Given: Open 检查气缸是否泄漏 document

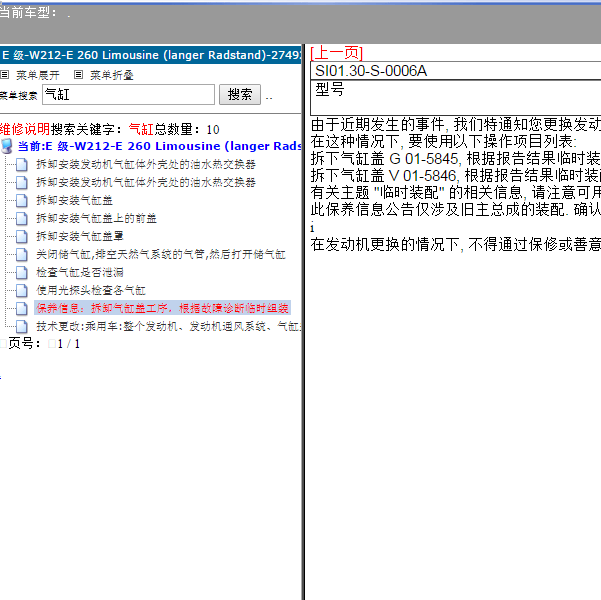Looking at the screenshot, I should [x=80, y=272].
